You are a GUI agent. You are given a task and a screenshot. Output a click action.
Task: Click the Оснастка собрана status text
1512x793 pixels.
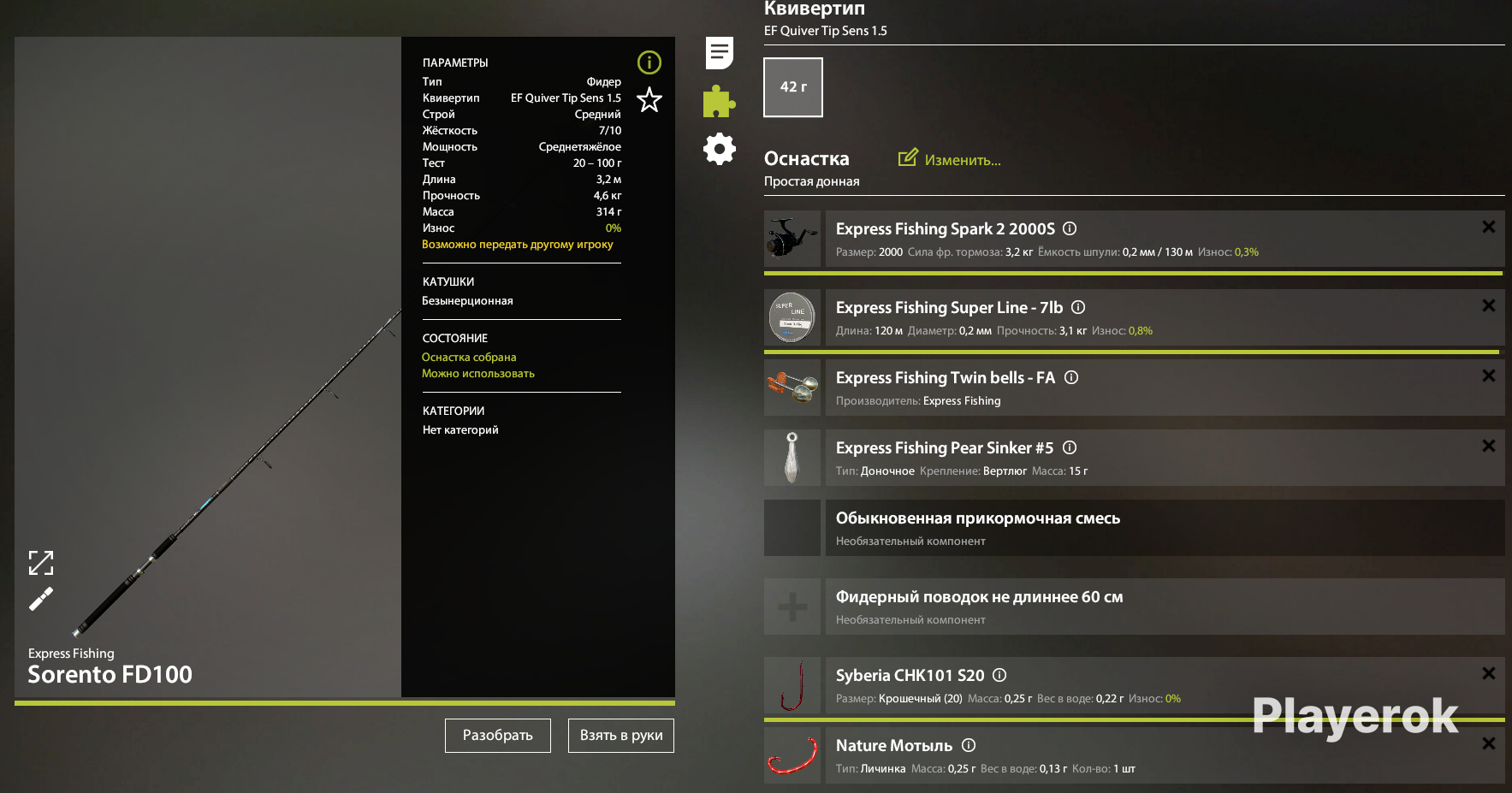coord(469,358)
